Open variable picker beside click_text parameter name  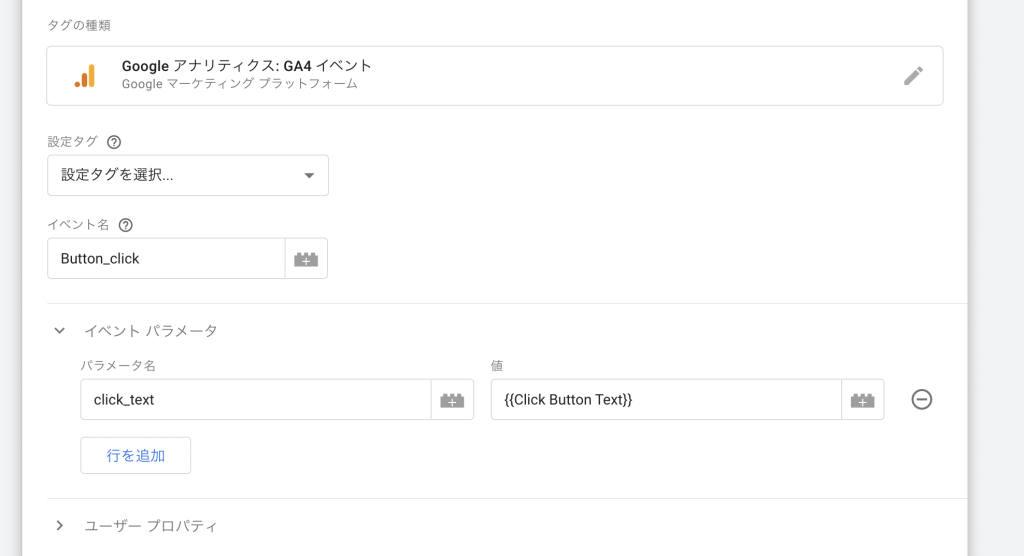pos(452,400)
